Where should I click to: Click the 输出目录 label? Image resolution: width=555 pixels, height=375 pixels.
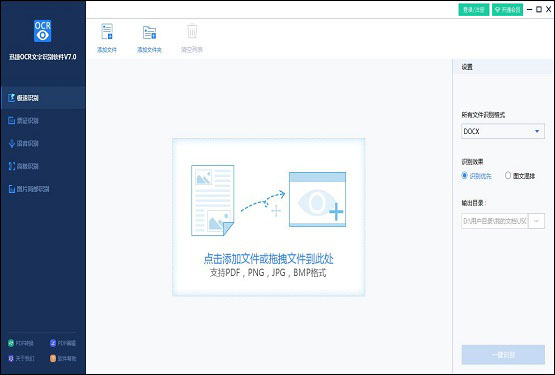click(474, 203)
